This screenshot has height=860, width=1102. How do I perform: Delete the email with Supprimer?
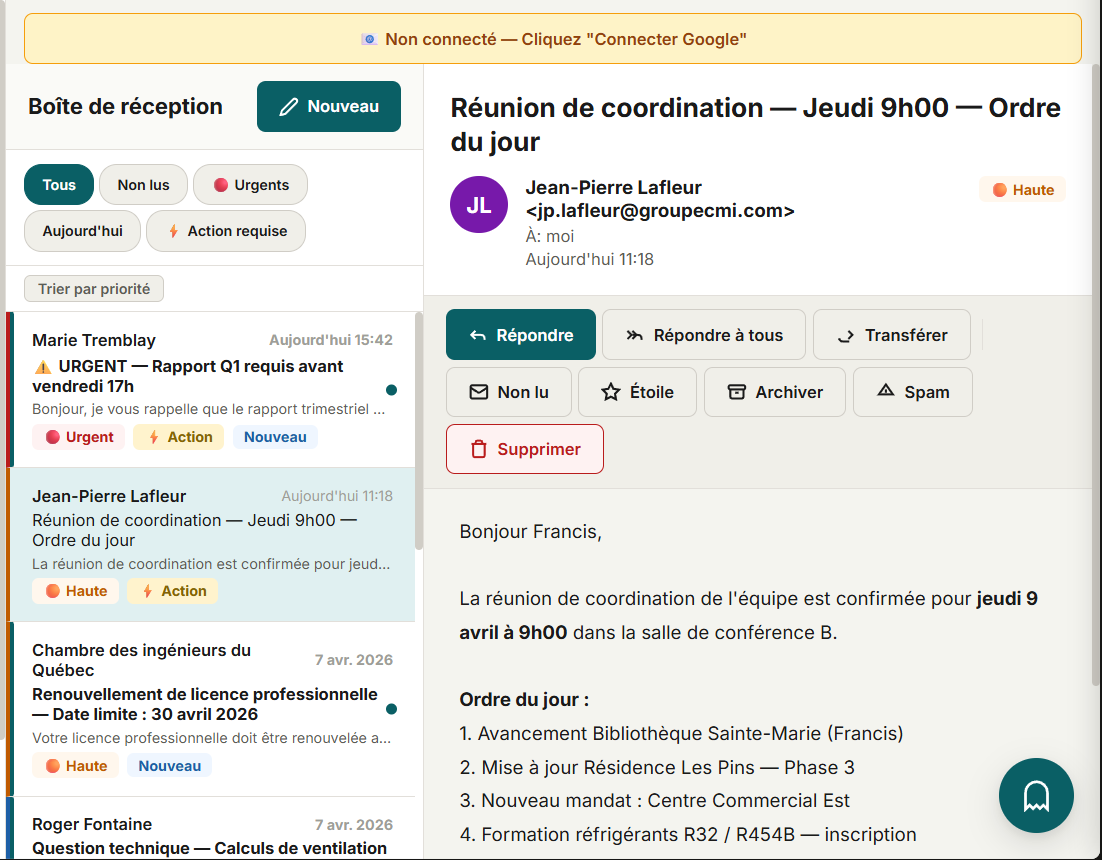point(524,449)
